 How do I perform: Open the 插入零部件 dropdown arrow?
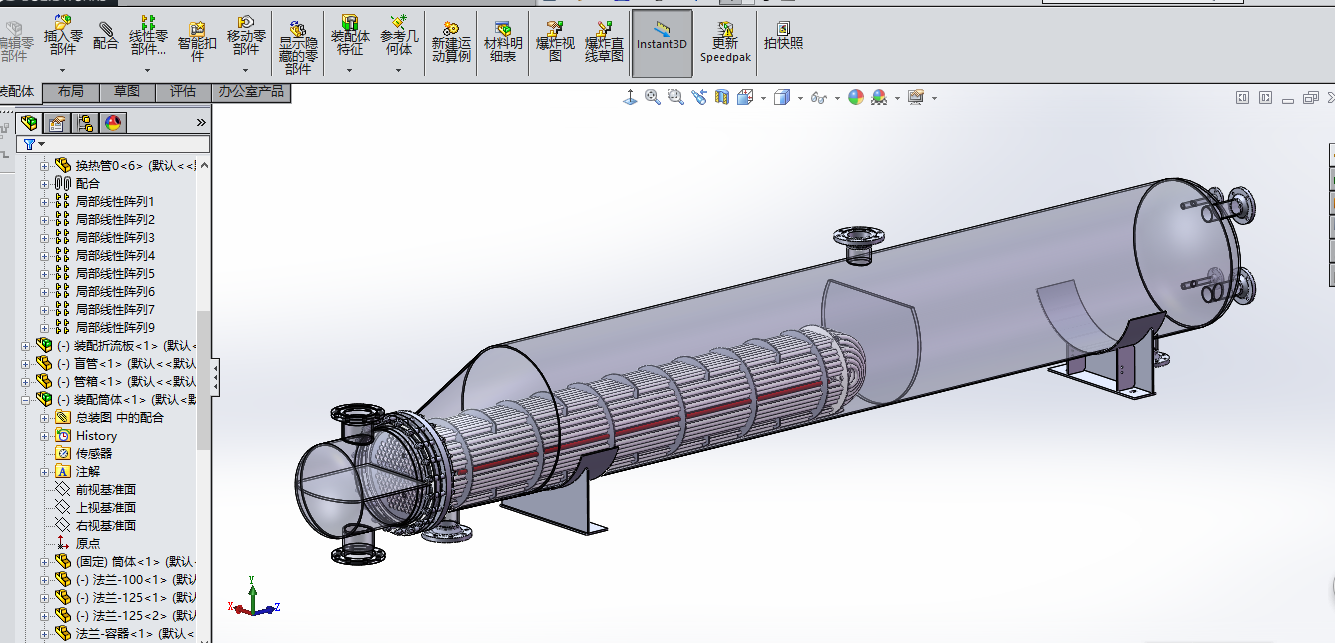63,71
